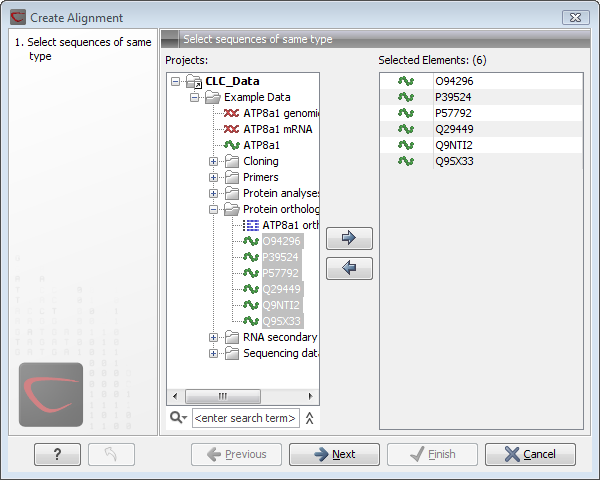Click the Finish button
600x480 pixels.
[432, 454]
